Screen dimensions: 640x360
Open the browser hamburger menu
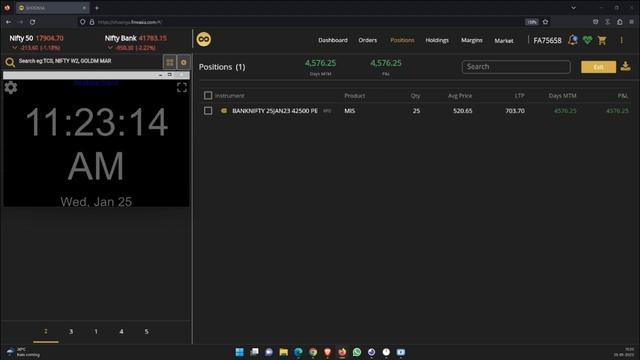tap(631, 22)
